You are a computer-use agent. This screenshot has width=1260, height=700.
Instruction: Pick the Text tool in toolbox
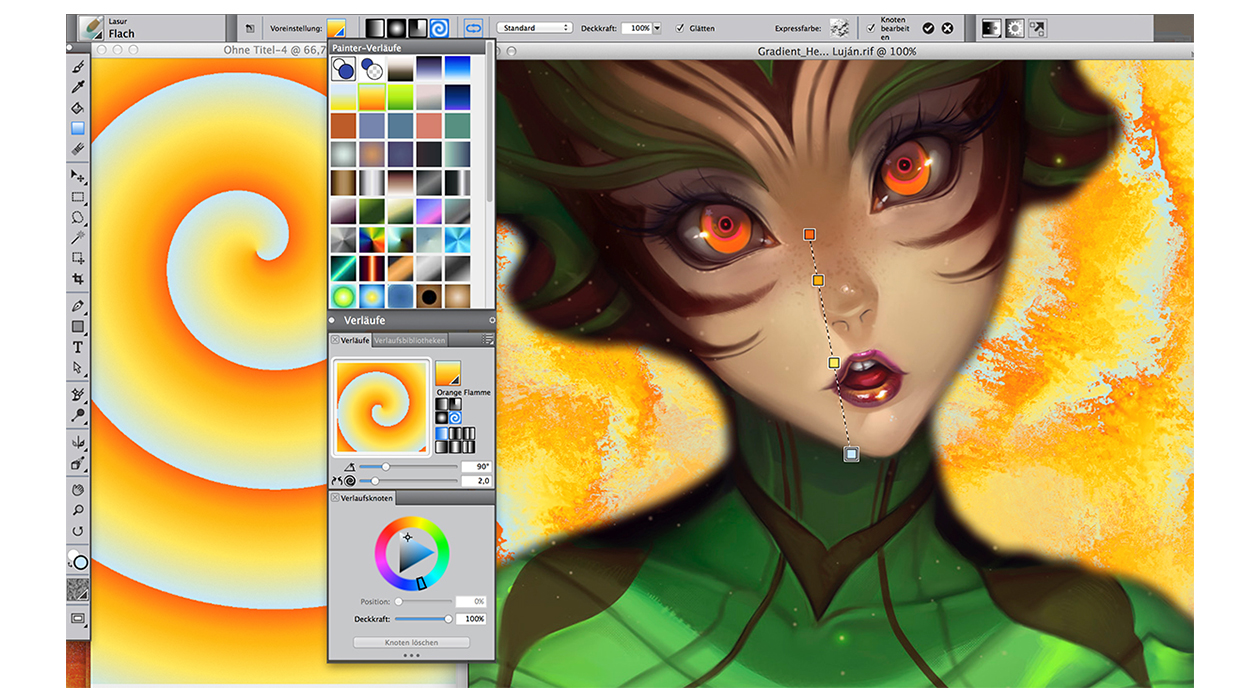[x=78, y=347]
